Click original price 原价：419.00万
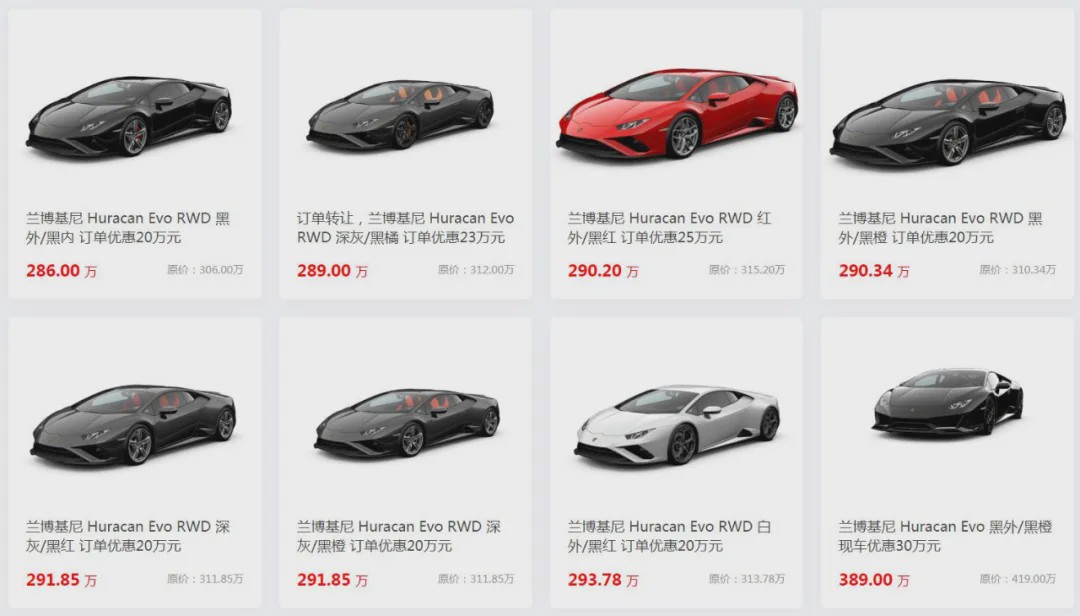Screen dimensions: 1080x616 (x=1017, y=579)
